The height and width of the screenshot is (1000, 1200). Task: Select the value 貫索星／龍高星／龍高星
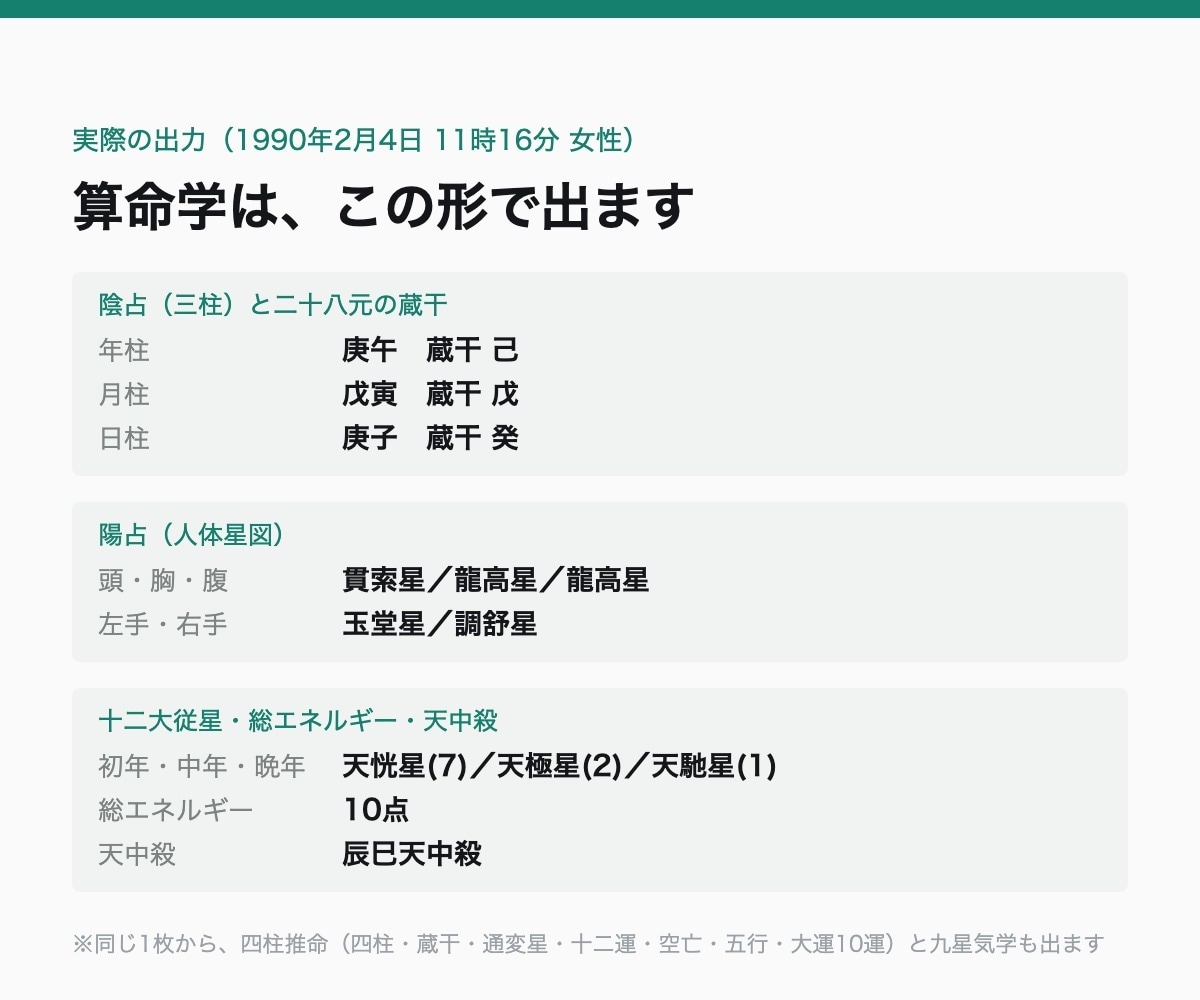pyautogui.click(x=495, y=580)
